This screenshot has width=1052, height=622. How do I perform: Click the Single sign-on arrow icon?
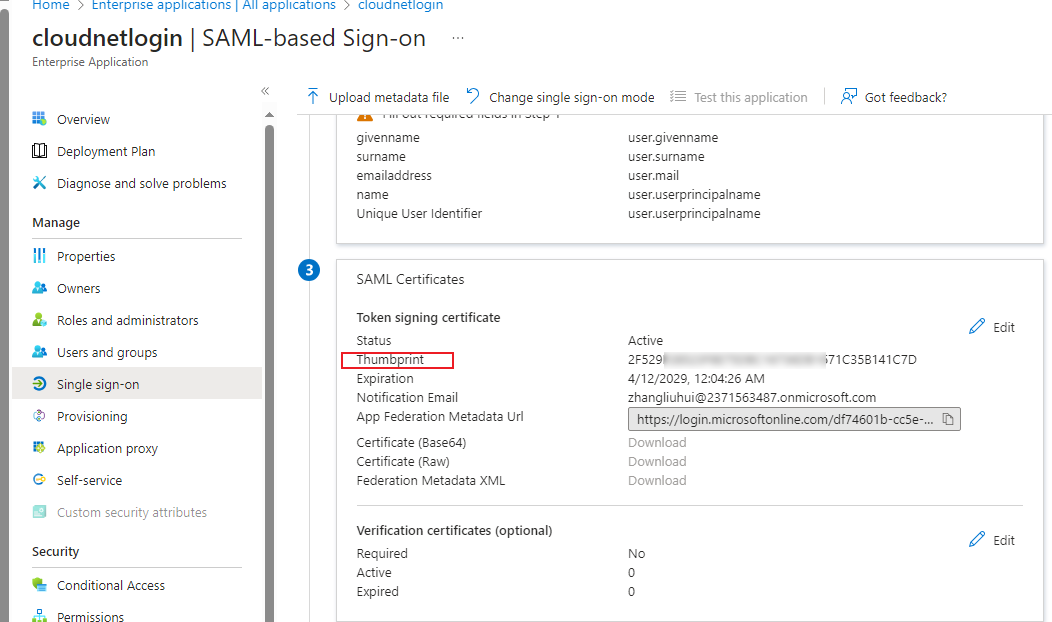click(40, 384)
